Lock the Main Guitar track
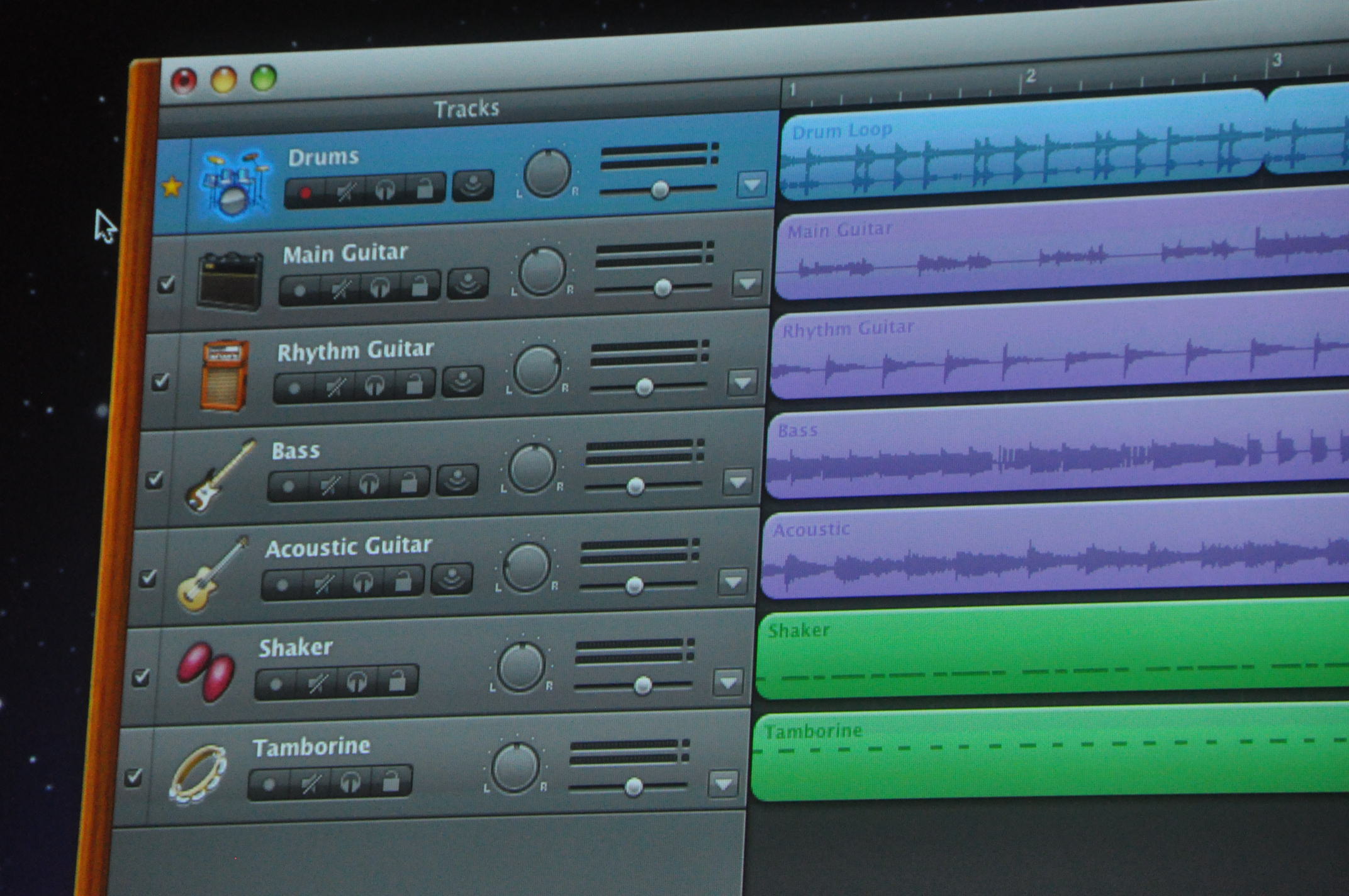 (420, 286)
